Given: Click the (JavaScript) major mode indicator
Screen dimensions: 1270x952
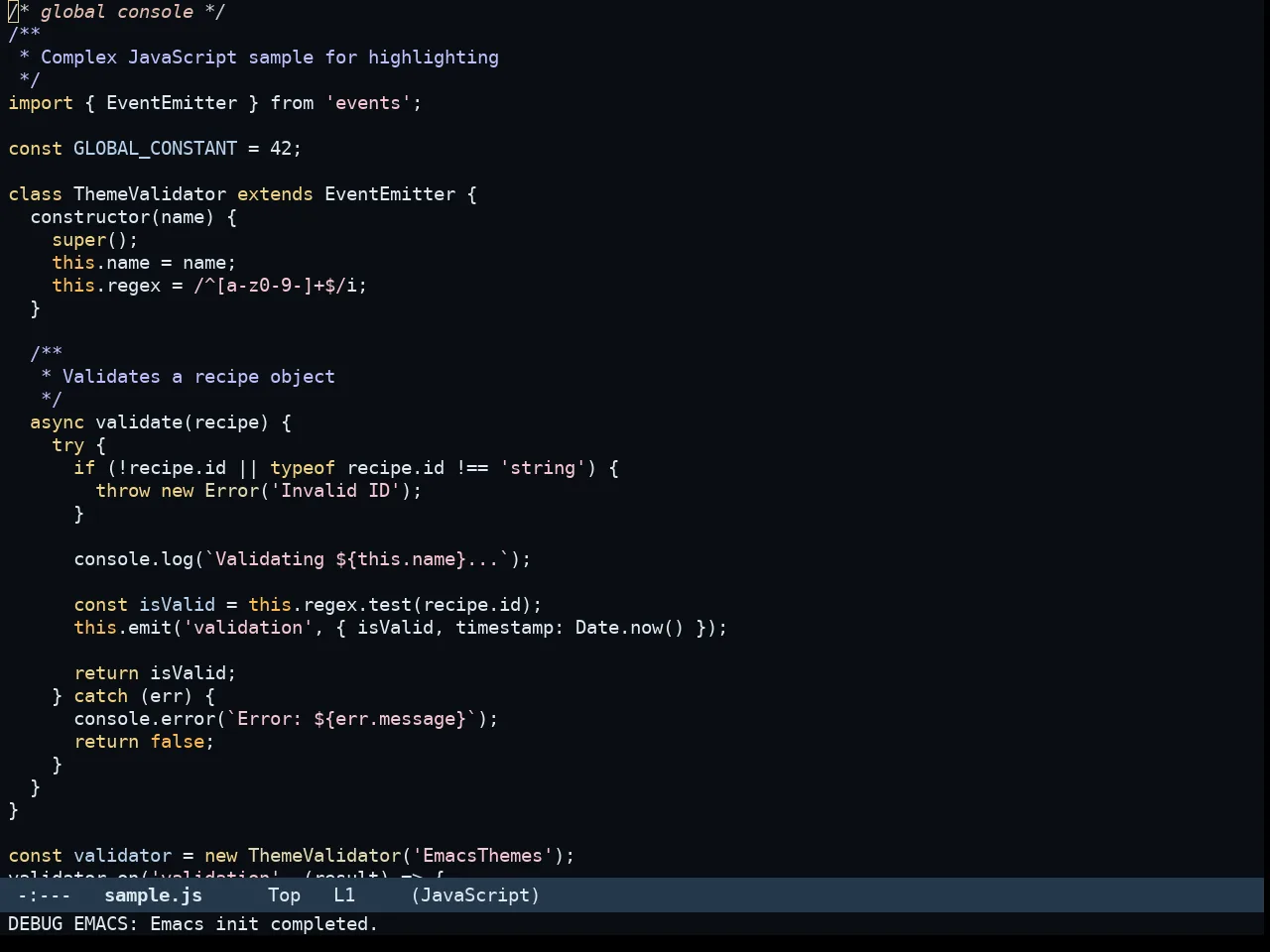Looking at the screenshot, I should 475,894.
